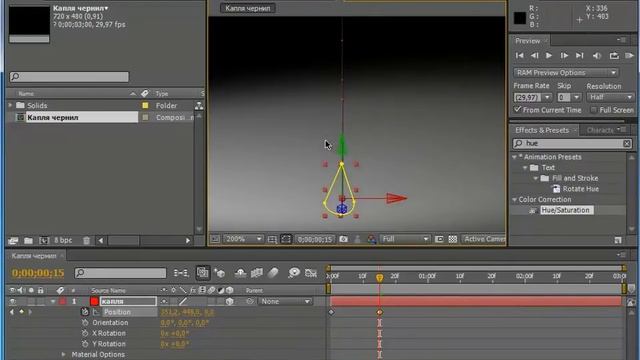The image size is (640, 360).
Task: Click viewer current time 0;00;00;15
Action: [x=315, y=239]
